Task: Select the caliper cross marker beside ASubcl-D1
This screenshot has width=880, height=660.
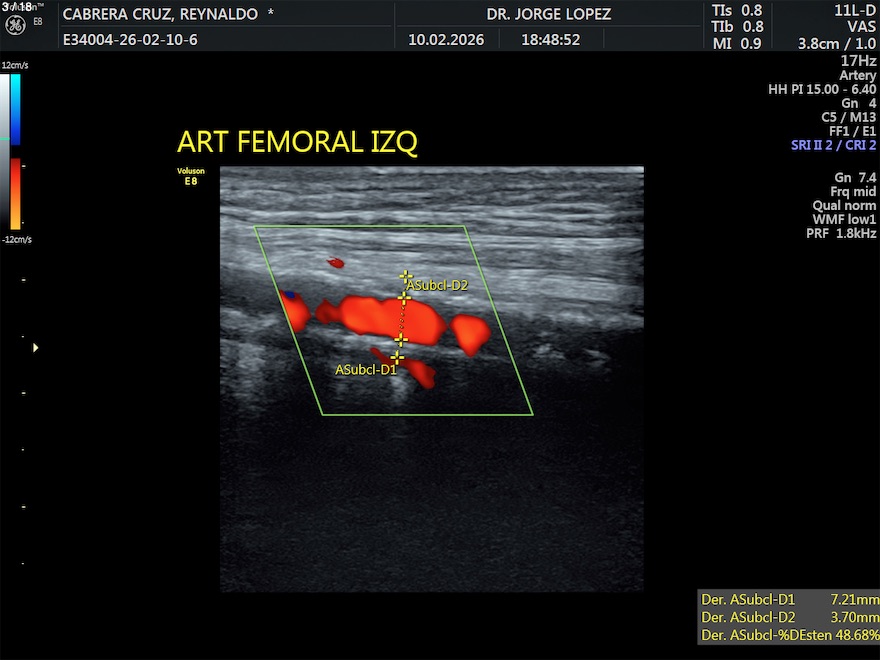Action: (x=397, y=357)
